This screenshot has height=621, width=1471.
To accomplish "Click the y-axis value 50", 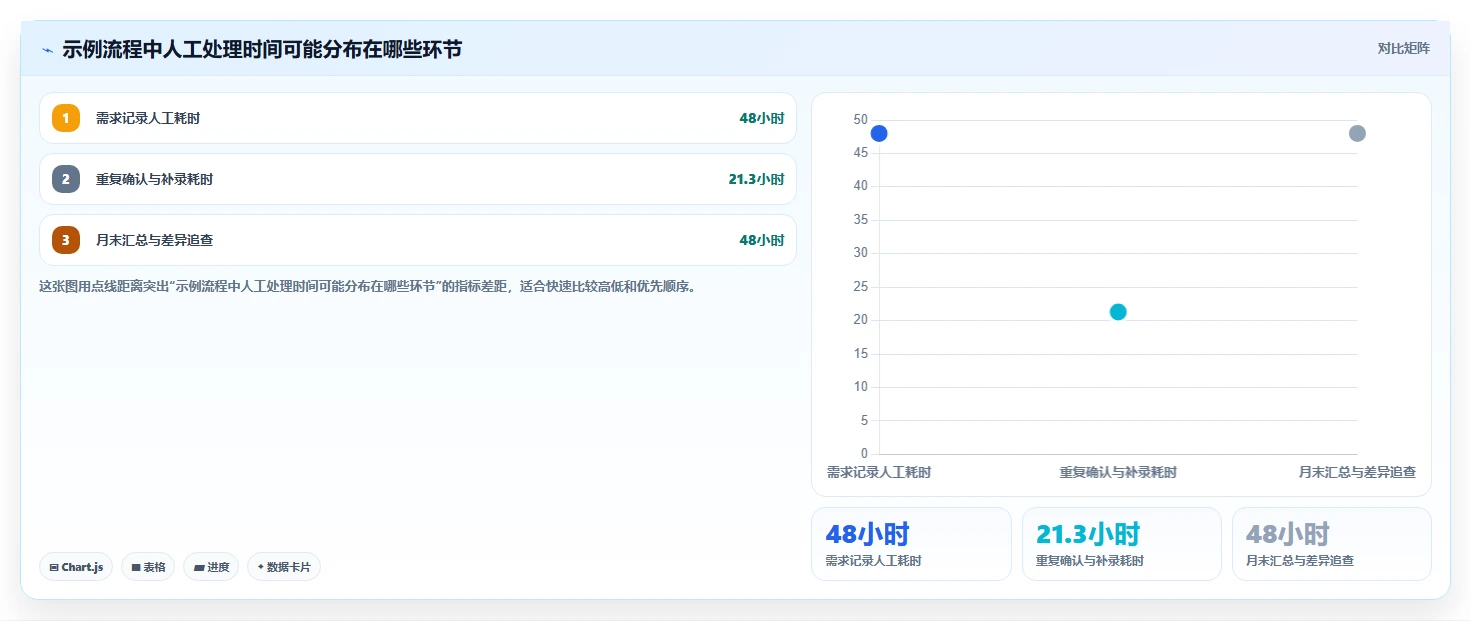I will point(860,119).
